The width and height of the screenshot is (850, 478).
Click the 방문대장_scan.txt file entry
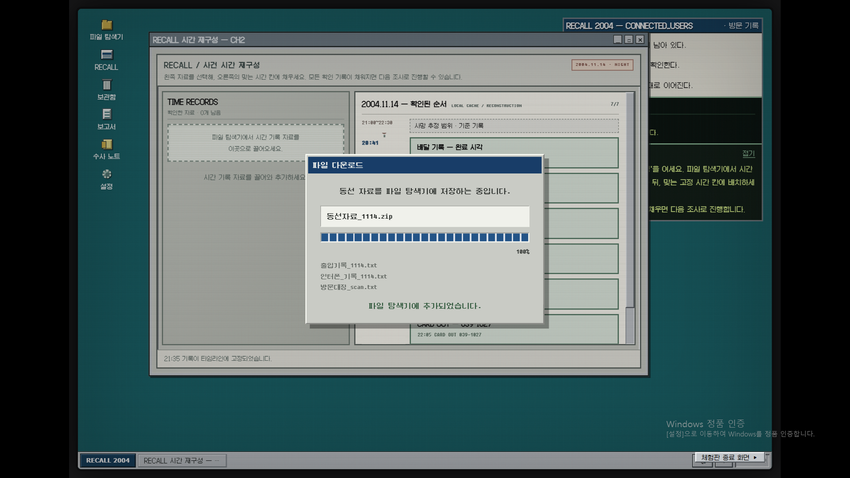pyautogui.click(x=349, y=287)
